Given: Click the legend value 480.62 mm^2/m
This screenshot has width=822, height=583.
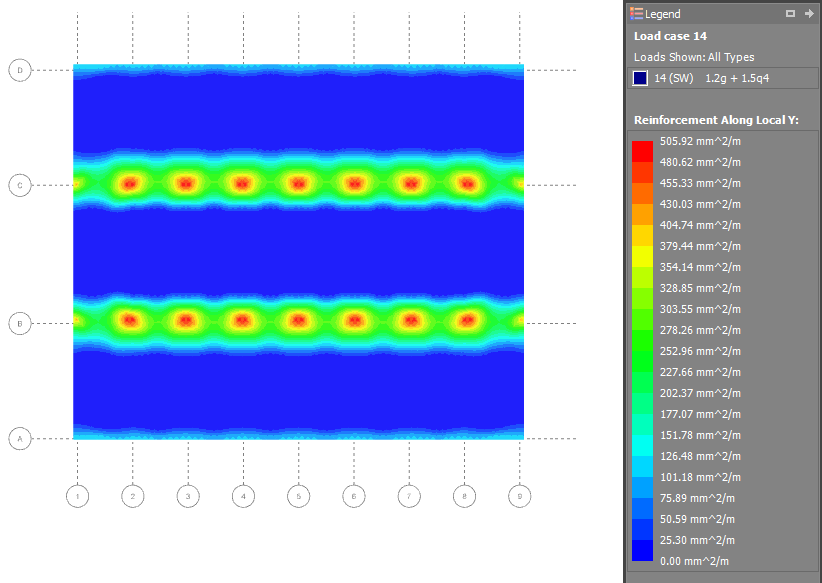Looking at the screenshot, I should click(700, 162).
